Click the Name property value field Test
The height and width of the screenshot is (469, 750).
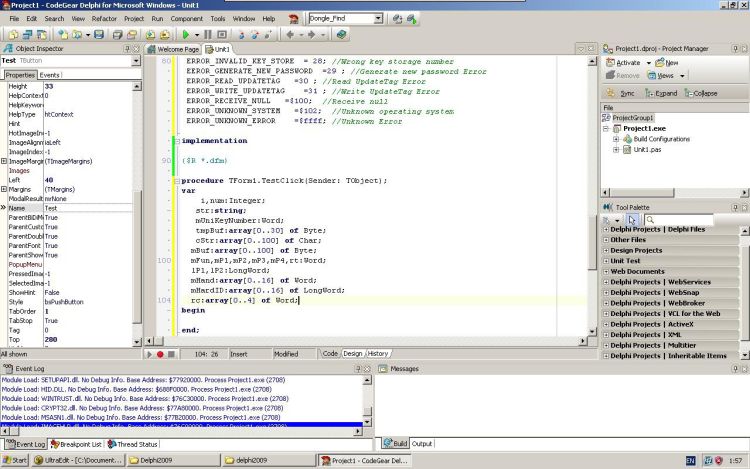pyautogui.click(x=88, y=208)
